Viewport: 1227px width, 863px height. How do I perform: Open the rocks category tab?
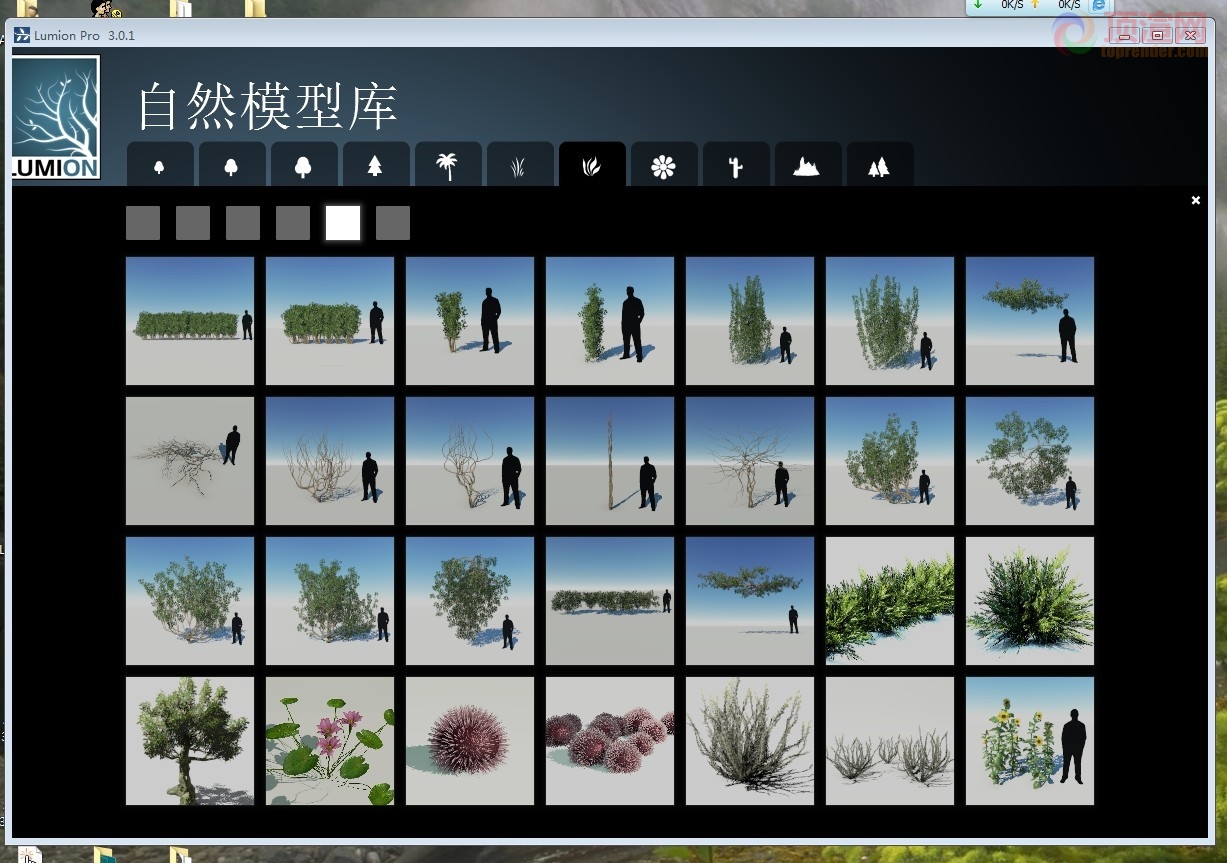[x=808, y=165]
